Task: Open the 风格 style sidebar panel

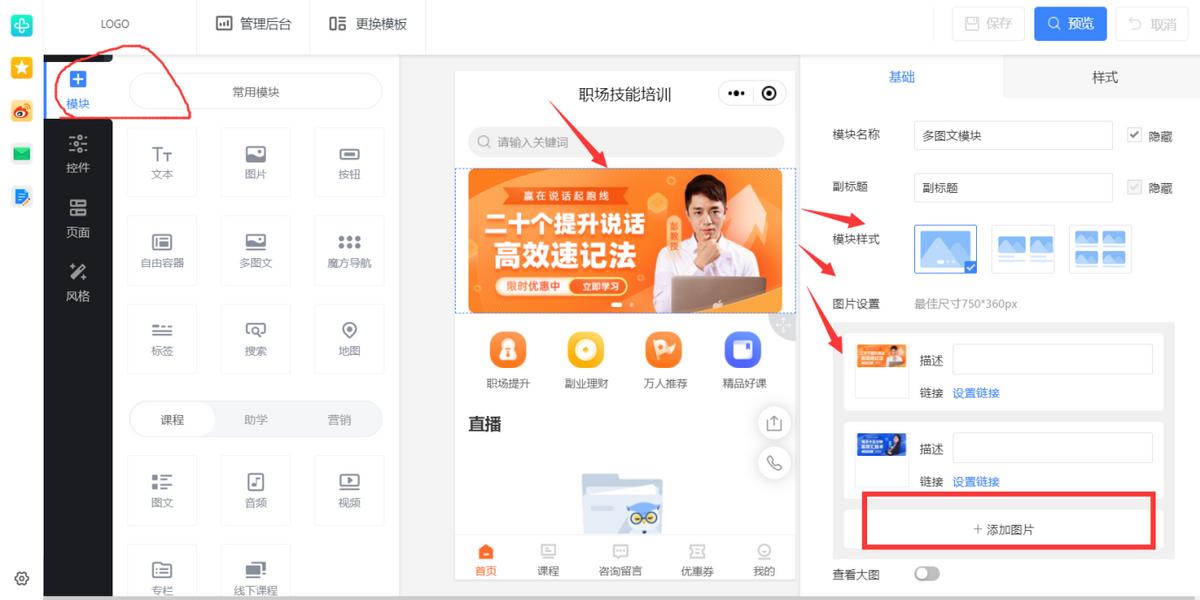Action: [x=78, y=281]
